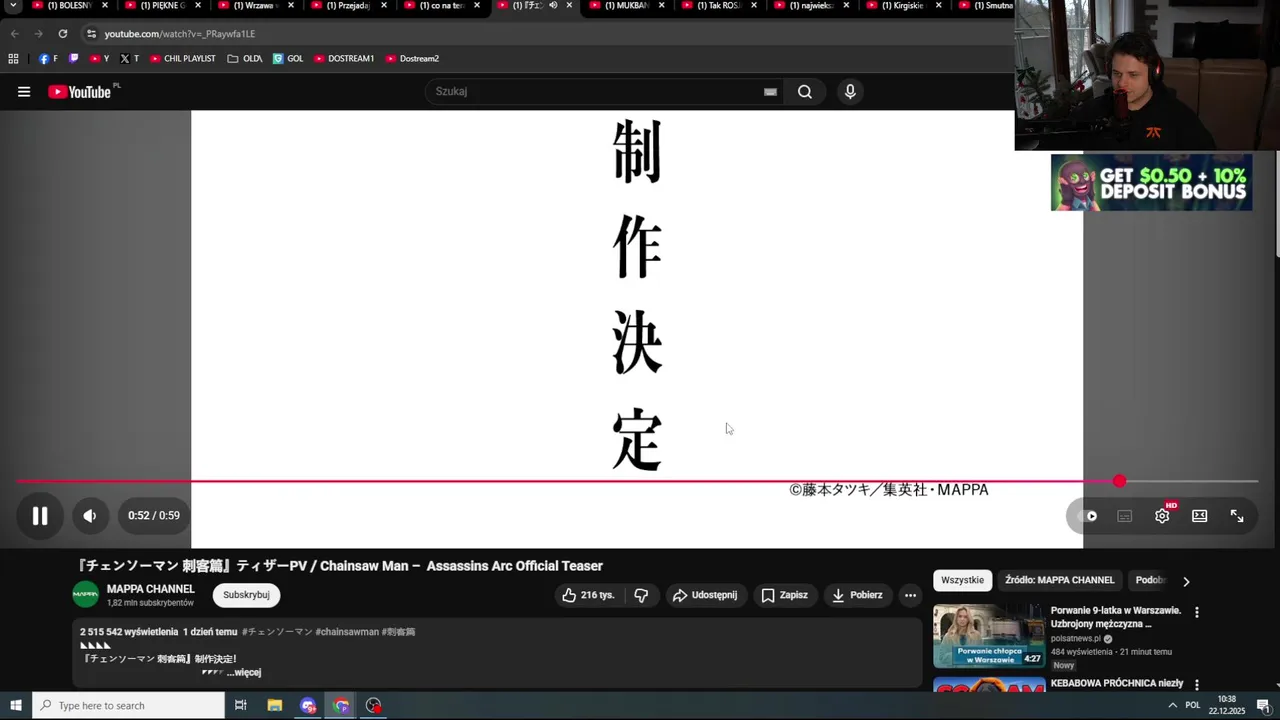Click the magnifier search button
This screenshot has height=720, width=1280.
[805, 92]
